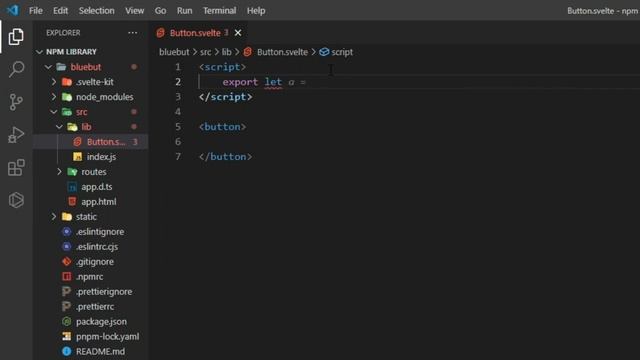Click the .npmrc file icon
The width and height of the screenshot is (640, 360).
click(x=67, y=277)
